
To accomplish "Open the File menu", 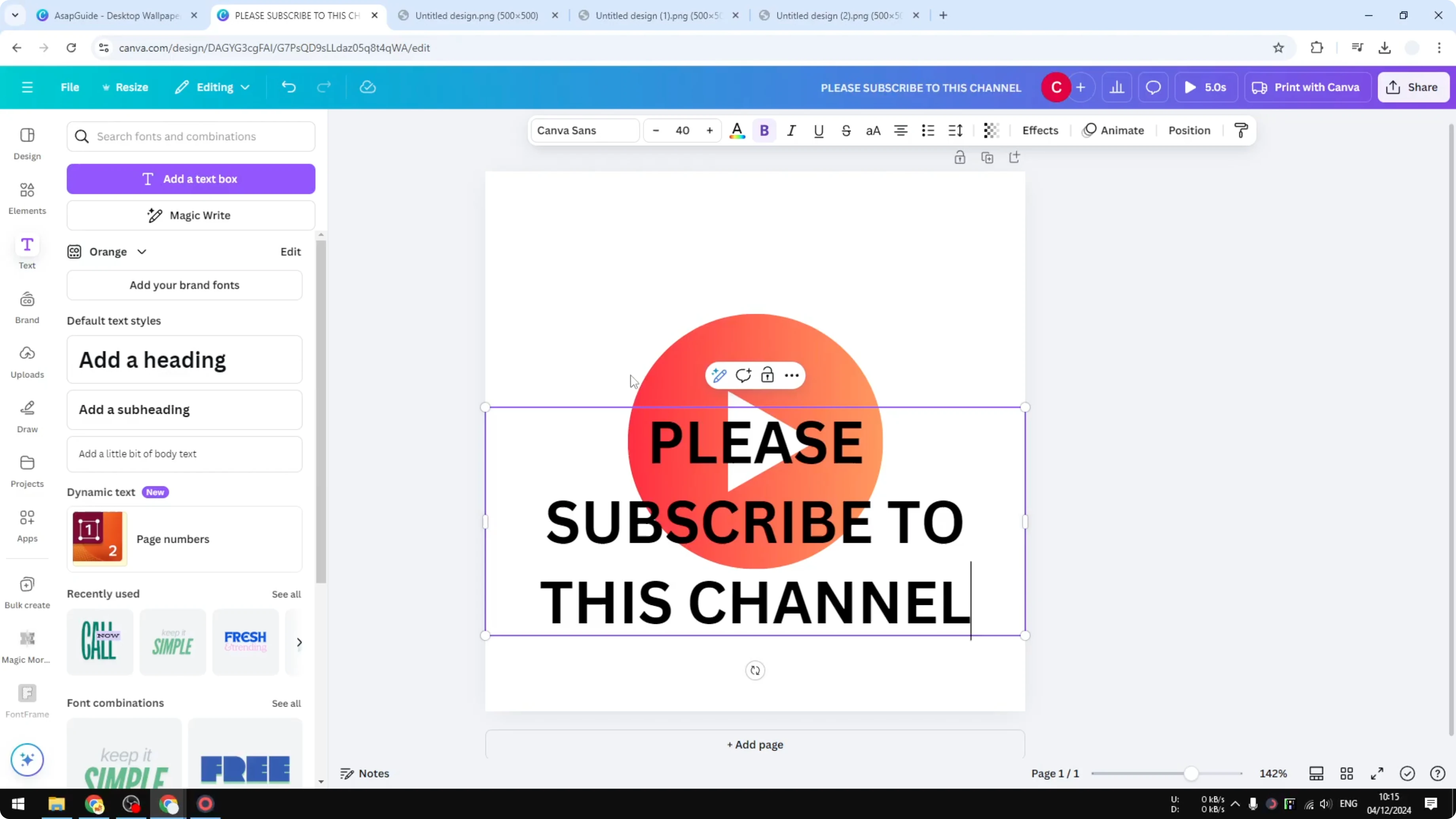I will click(x=70, y=87).
